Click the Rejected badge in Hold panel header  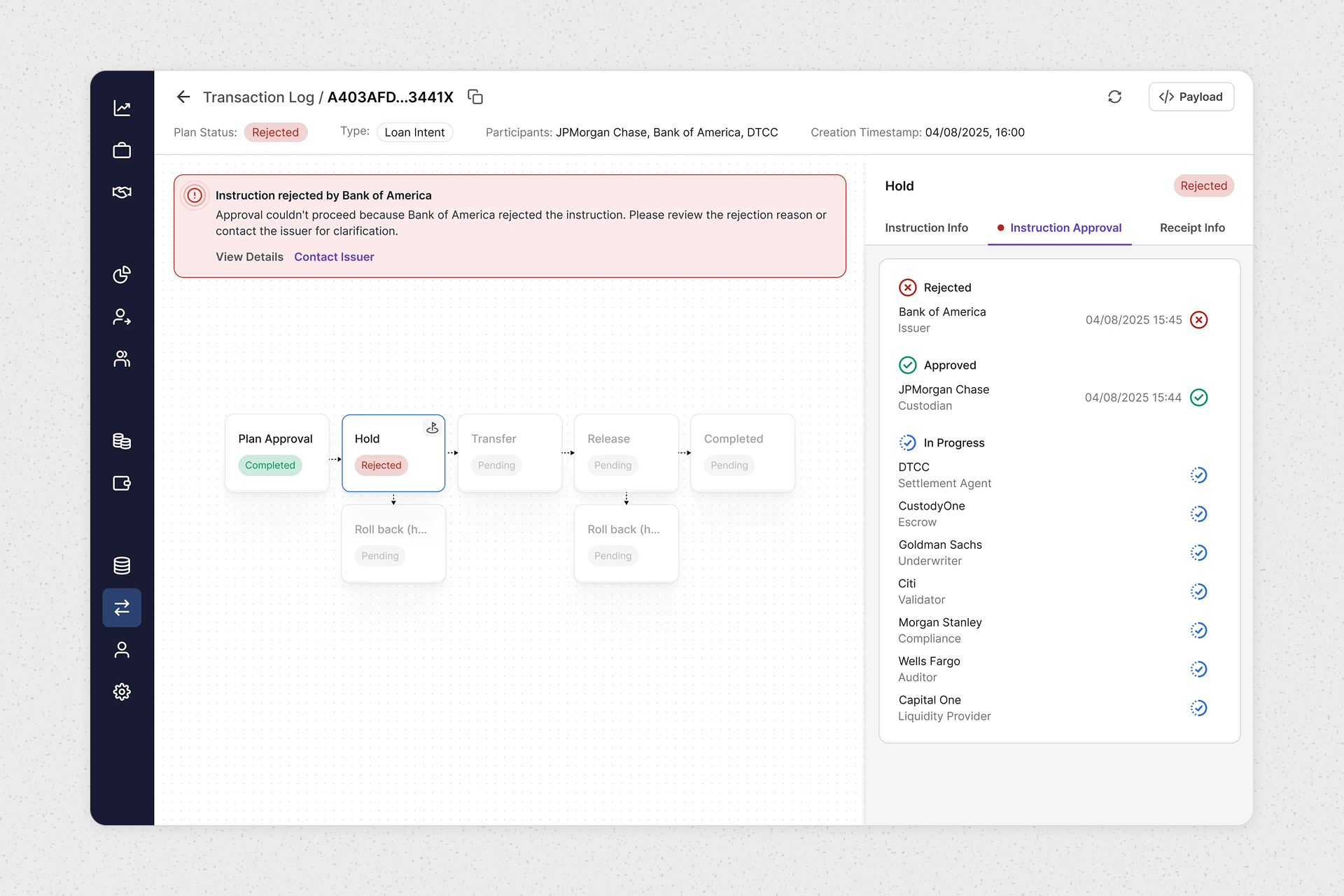(1203, 185)
